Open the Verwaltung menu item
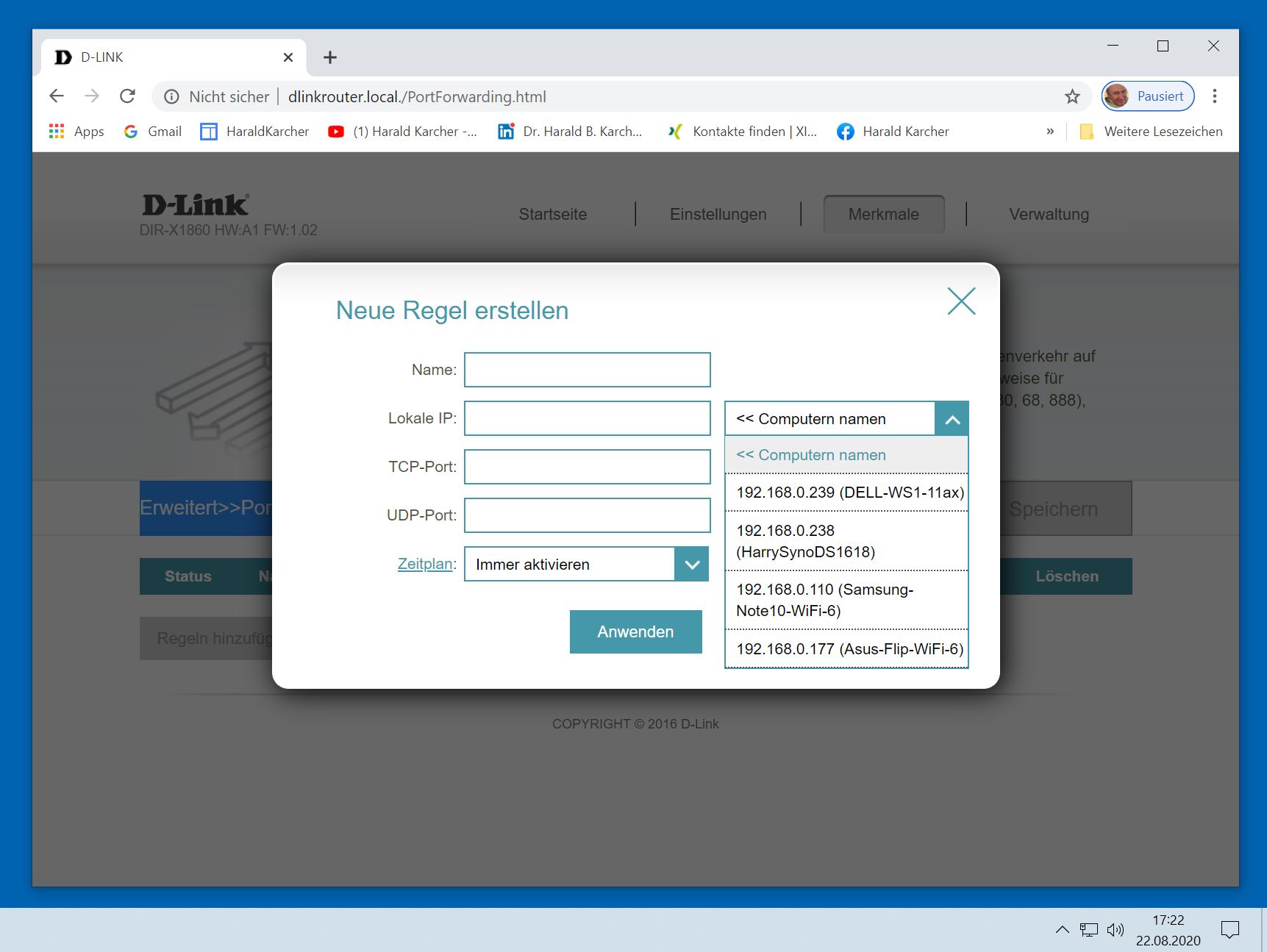This screenshot has height=952, width=1267. point(1049,215)
